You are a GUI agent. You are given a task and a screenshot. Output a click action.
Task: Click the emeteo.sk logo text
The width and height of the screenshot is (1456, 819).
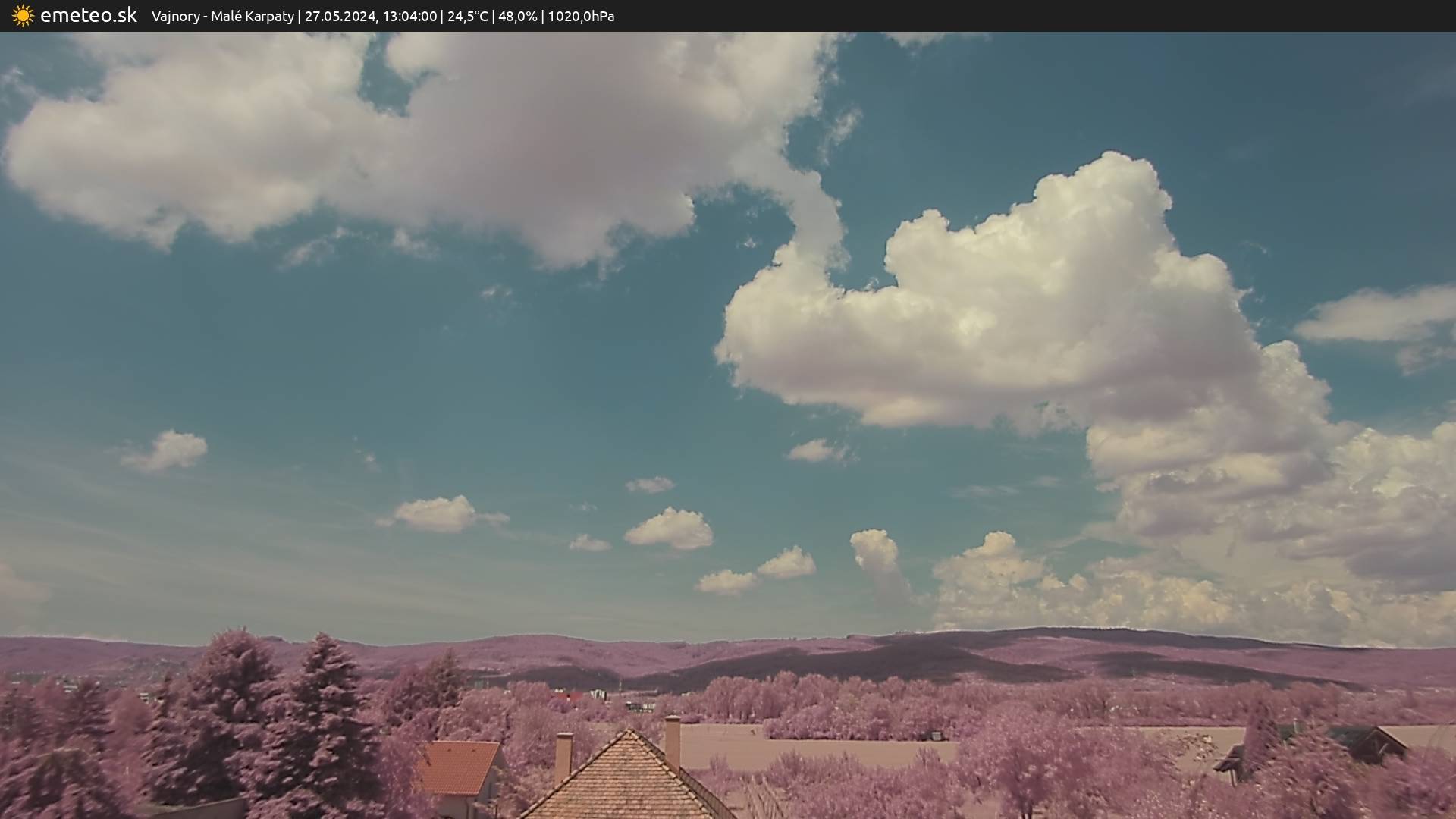[88, 16]
